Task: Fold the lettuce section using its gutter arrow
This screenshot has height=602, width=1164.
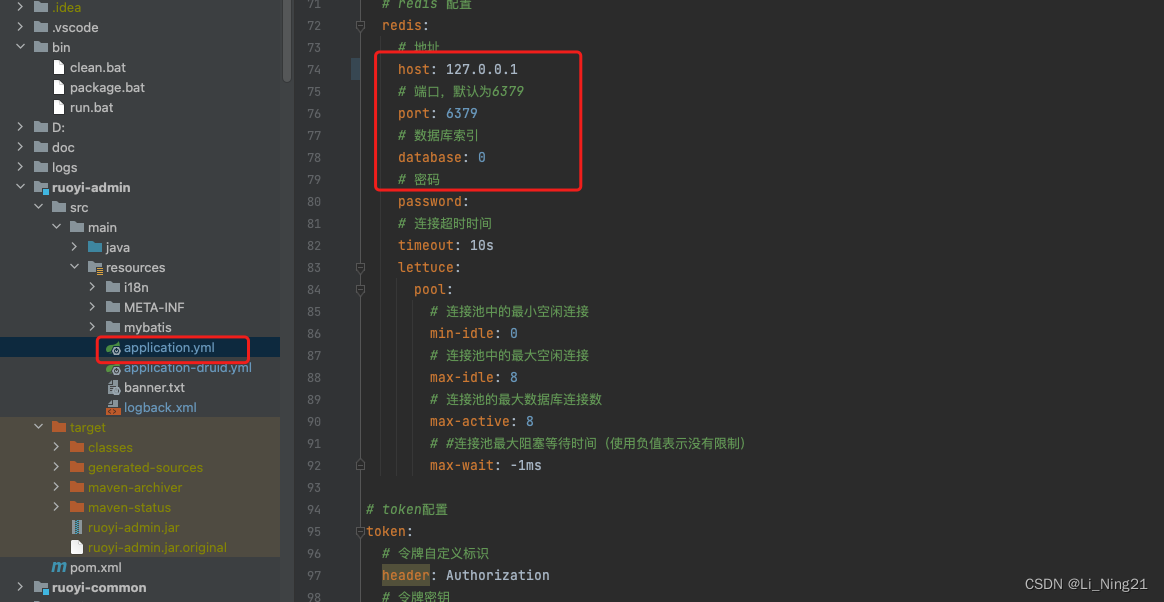Action: click(x=360, y=266)
